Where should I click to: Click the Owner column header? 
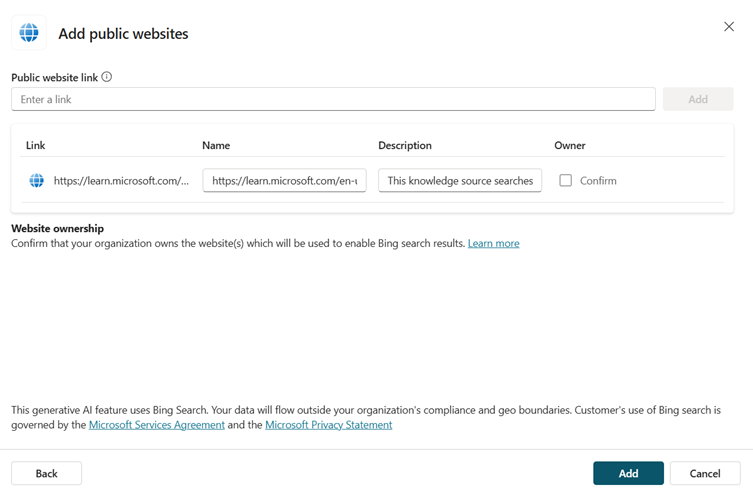(x=570, y=145)
